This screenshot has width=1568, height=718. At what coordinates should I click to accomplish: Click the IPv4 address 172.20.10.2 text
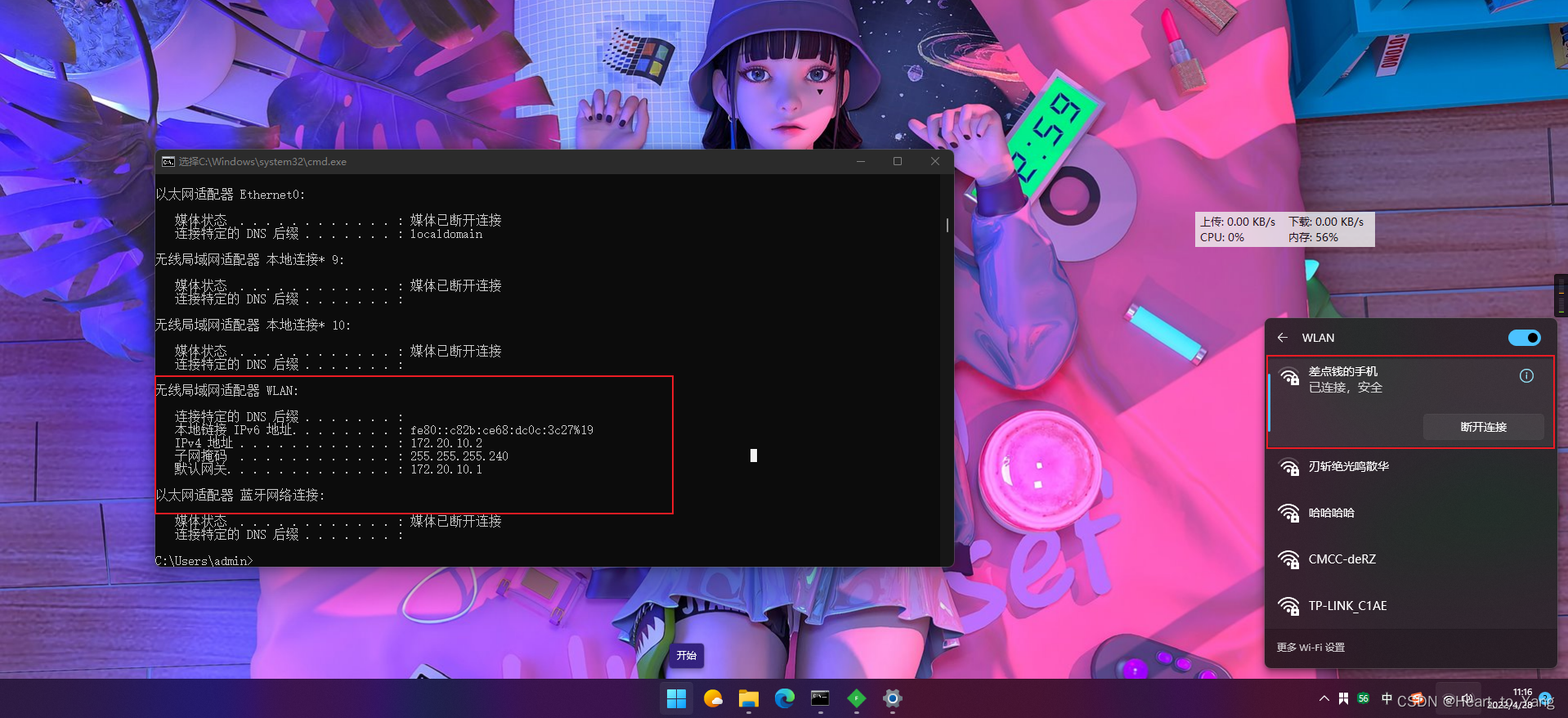click(x=446, y=443)
